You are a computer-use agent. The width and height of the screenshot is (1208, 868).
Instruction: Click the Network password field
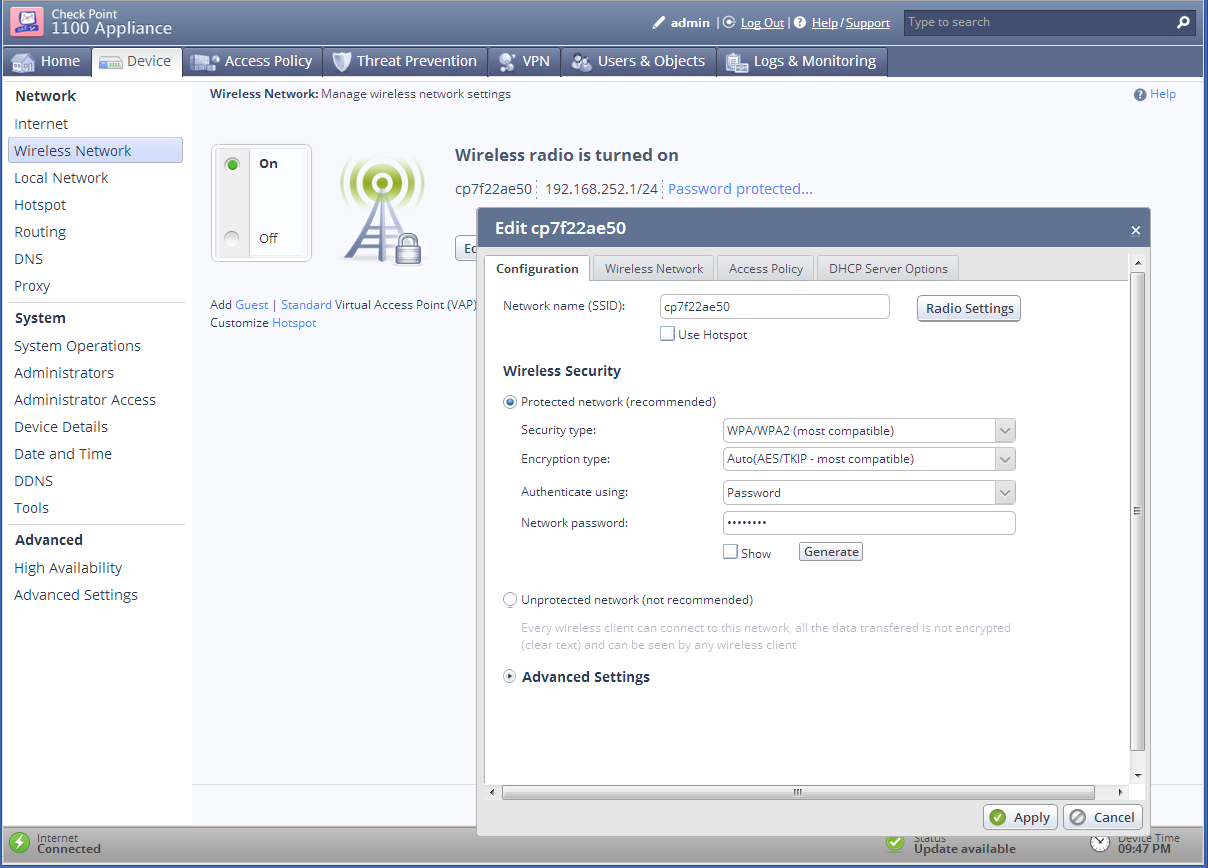(x=869, y=523)
